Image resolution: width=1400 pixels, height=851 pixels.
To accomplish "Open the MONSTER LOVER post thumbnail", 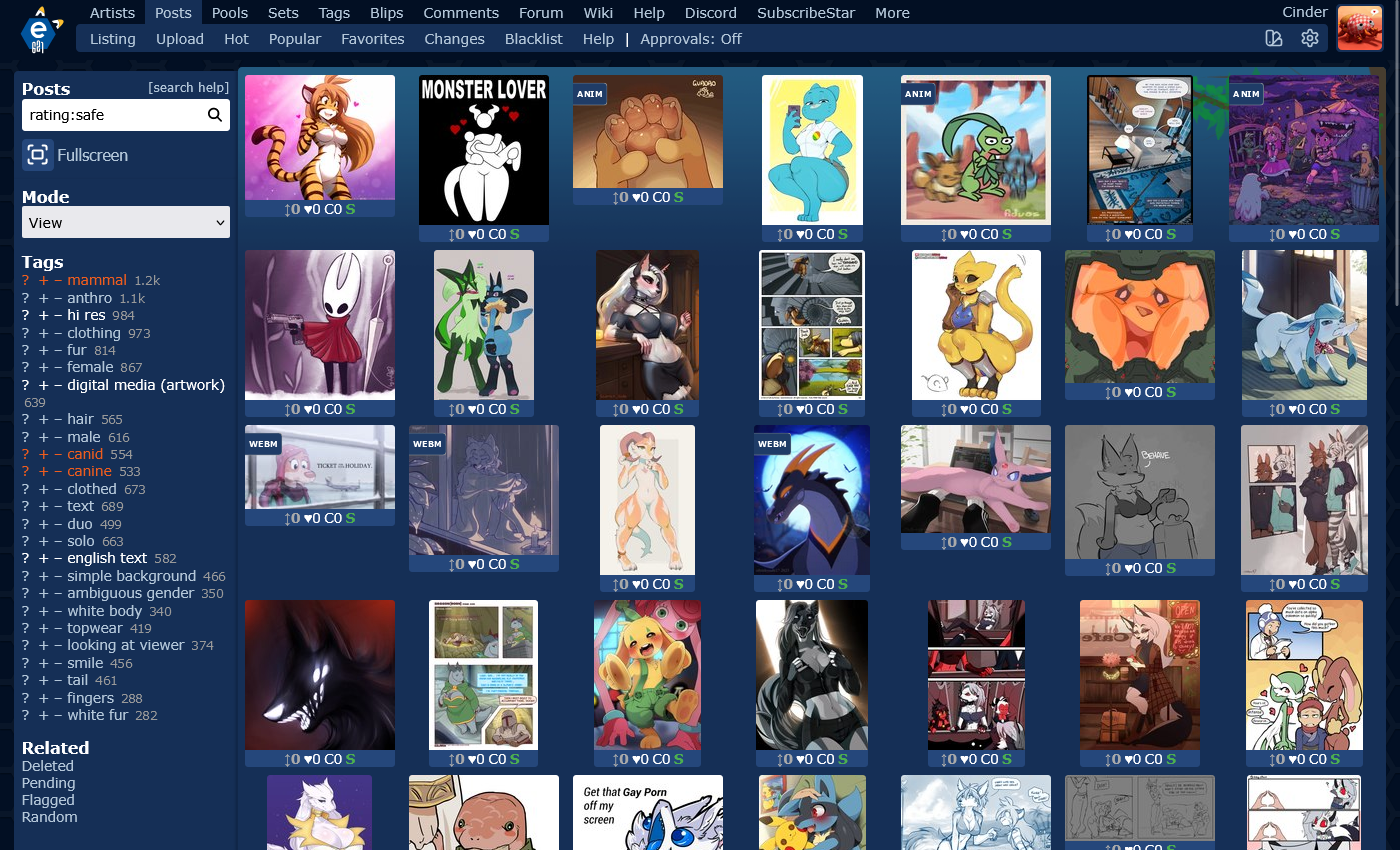I will pos(484,150).
